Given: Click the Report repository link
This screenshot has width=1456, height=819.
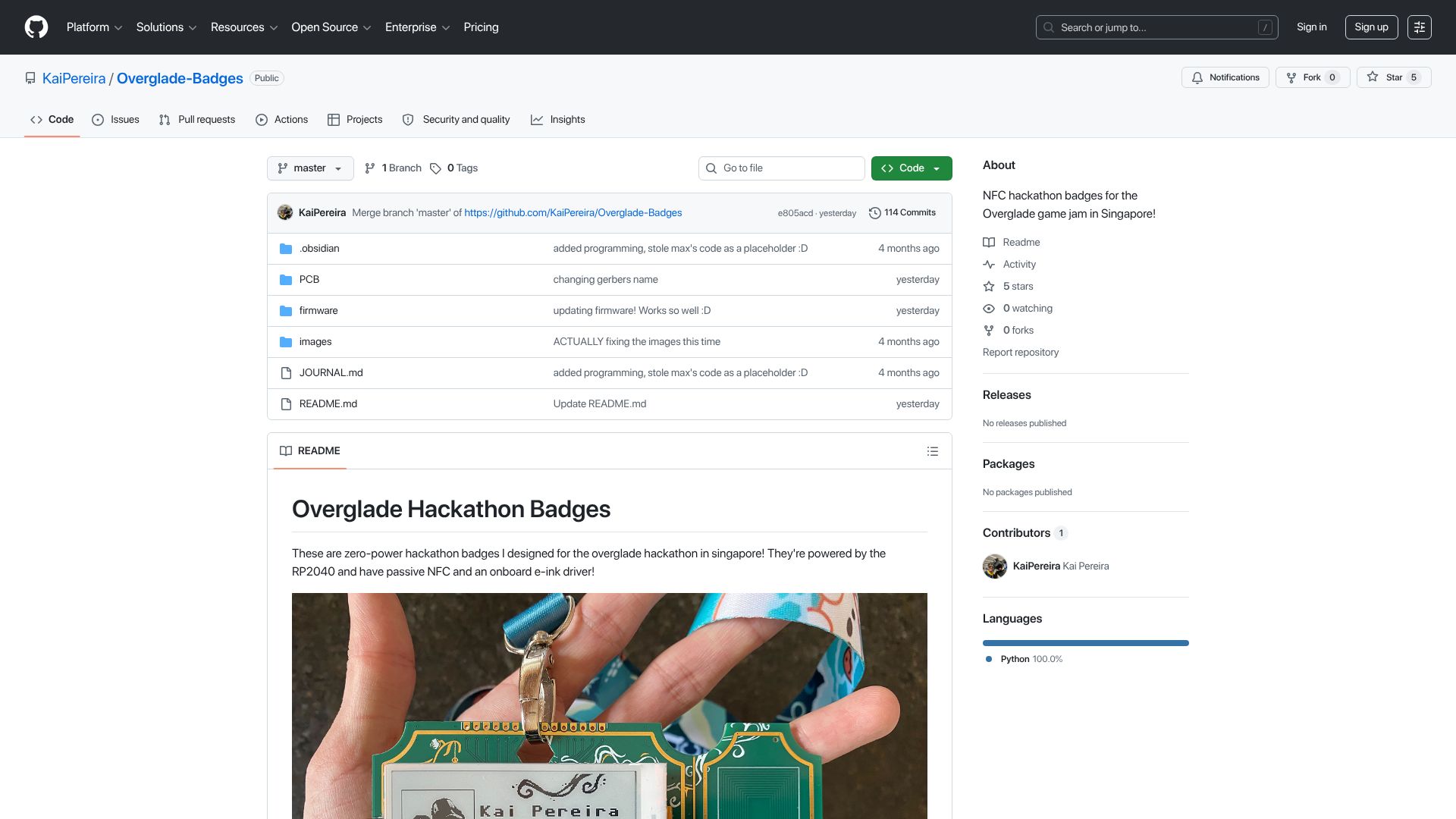Looking at the screenshot, I should click(1020, 353).
